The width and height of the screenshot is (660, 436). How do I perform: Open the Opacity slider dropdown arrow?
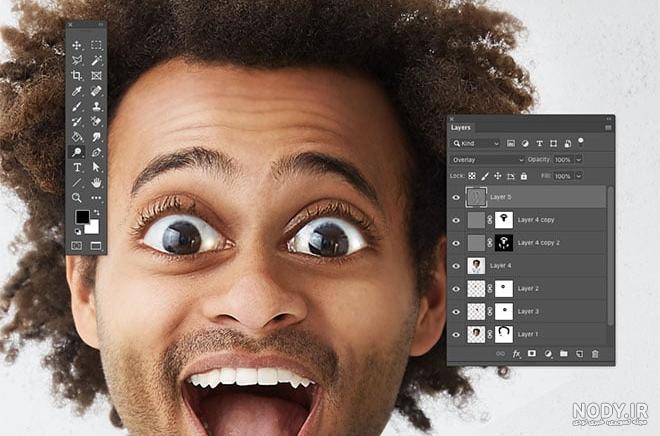pos(579,160)
